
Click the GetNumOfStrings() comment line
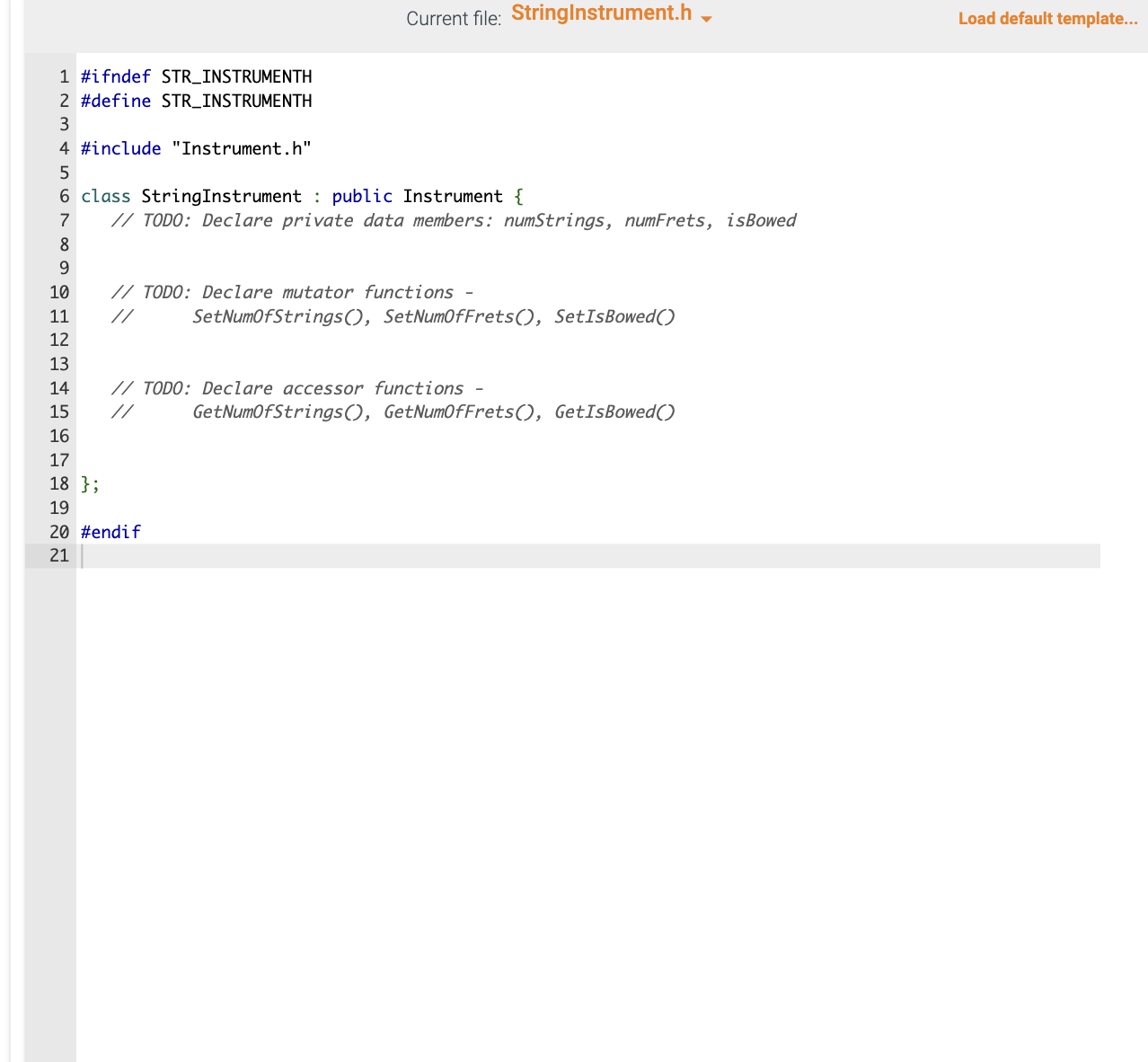coord(393,412)
